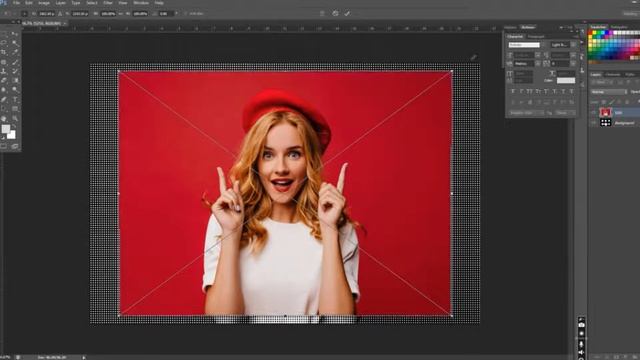Switch to warp mode icon in options bar
This screenshot has width=640, height=360.
point(322,13)
